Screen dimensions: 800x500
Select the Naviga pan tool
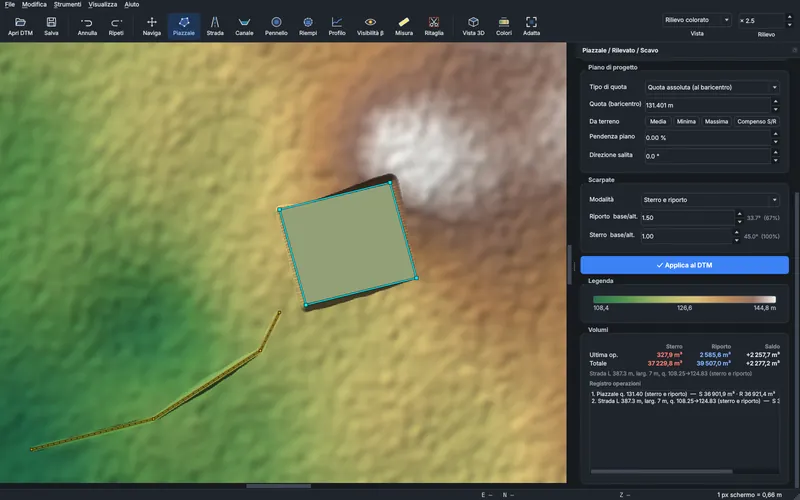coord(152,26)
